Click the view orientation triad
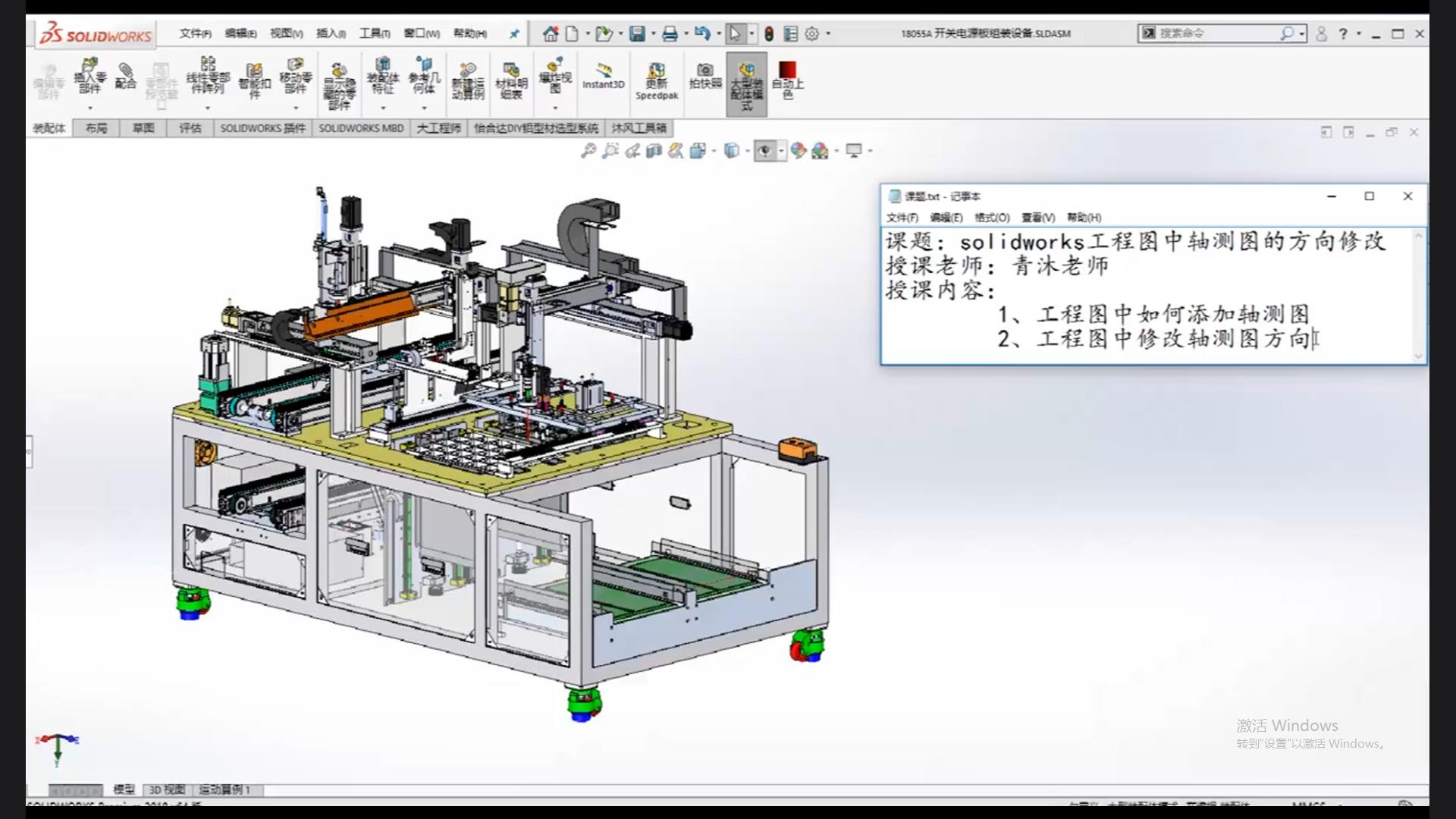The width and height of the screenshot is (1456, 819). tap(57, 748)
